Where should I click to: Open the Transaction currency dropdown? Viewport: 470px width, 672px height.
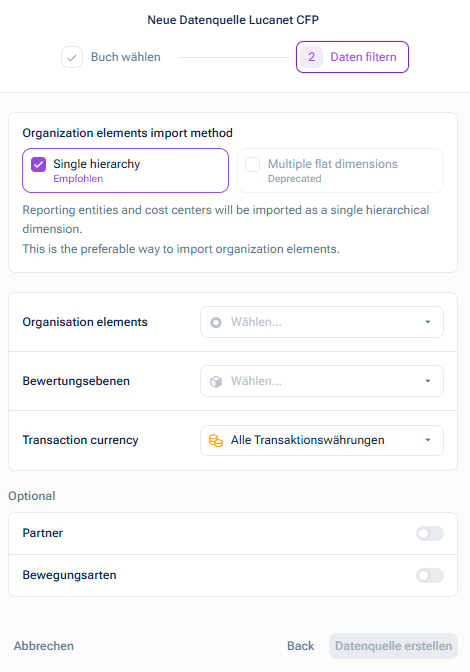pyautogui.click(x=322, y=440)
